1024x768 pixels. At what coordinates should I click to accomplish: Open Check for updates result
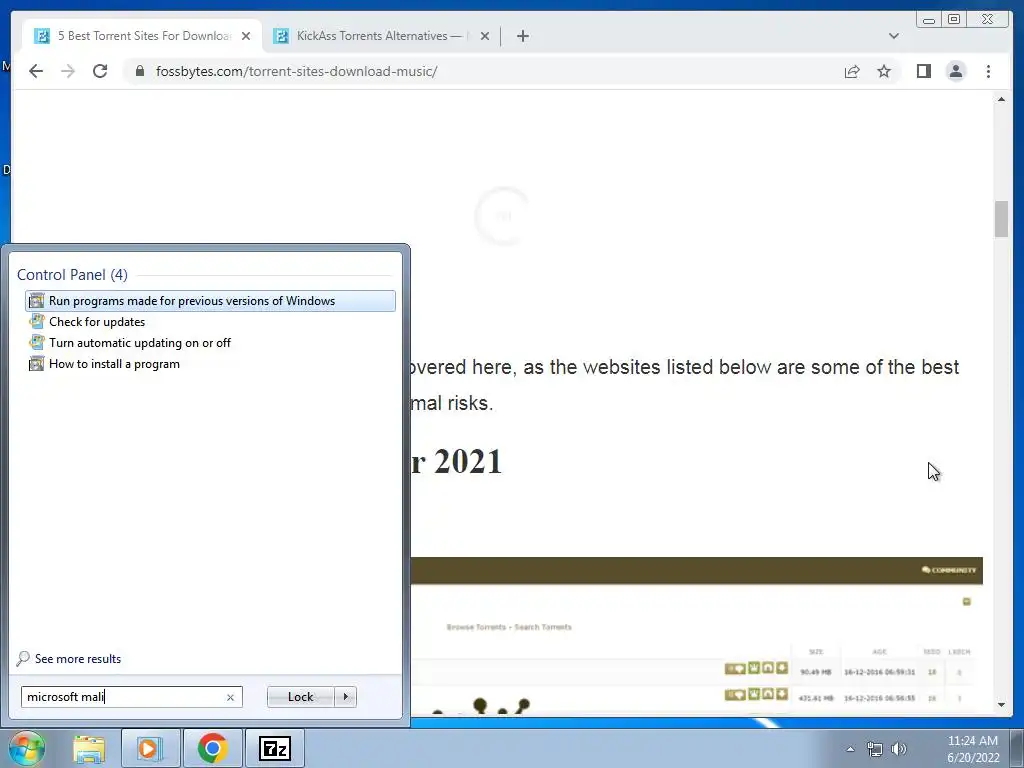[210, 322]
